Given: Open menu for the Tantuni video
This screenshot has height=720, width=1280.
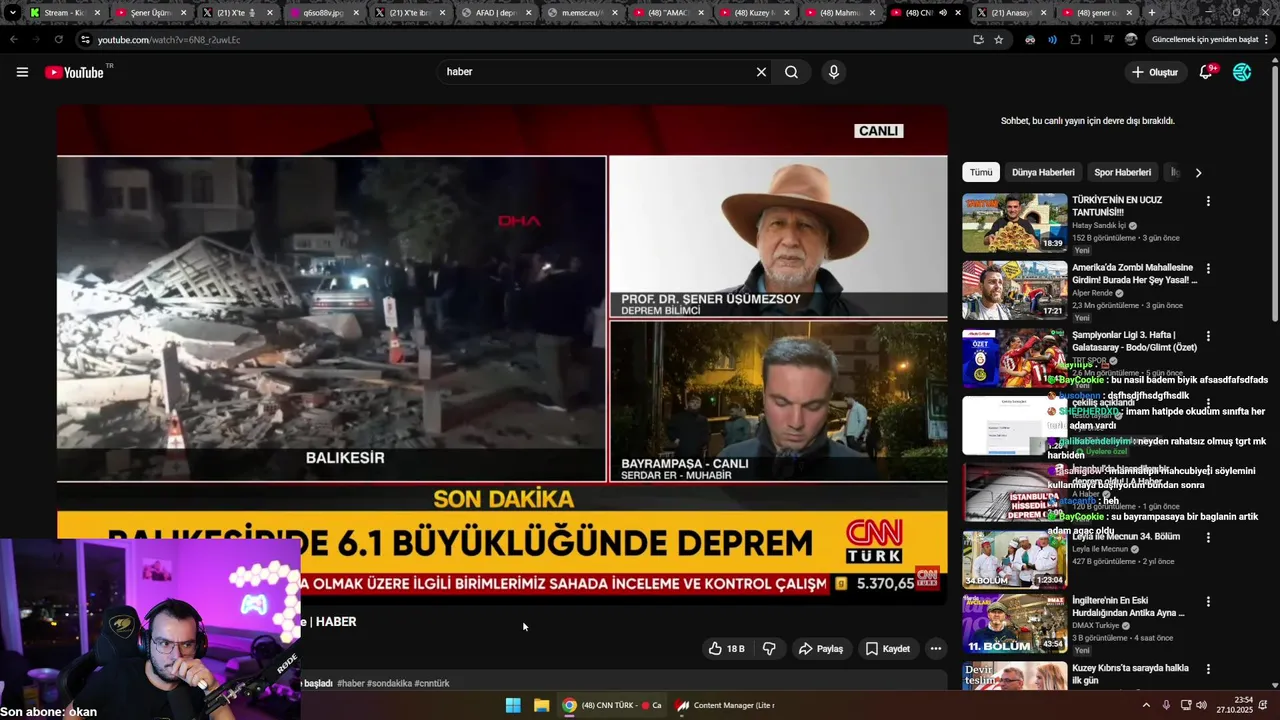Looking at the screenshot, I should pyautogui.click(x=1208, y=201).
